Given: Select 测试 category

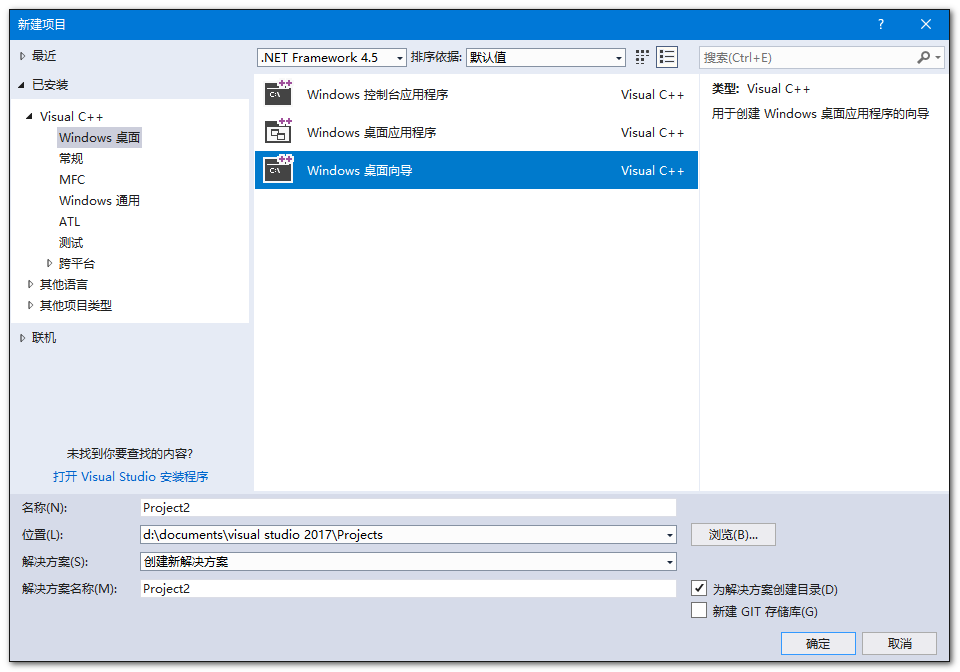Looking at the screenshot, I should tap(71, 242).
